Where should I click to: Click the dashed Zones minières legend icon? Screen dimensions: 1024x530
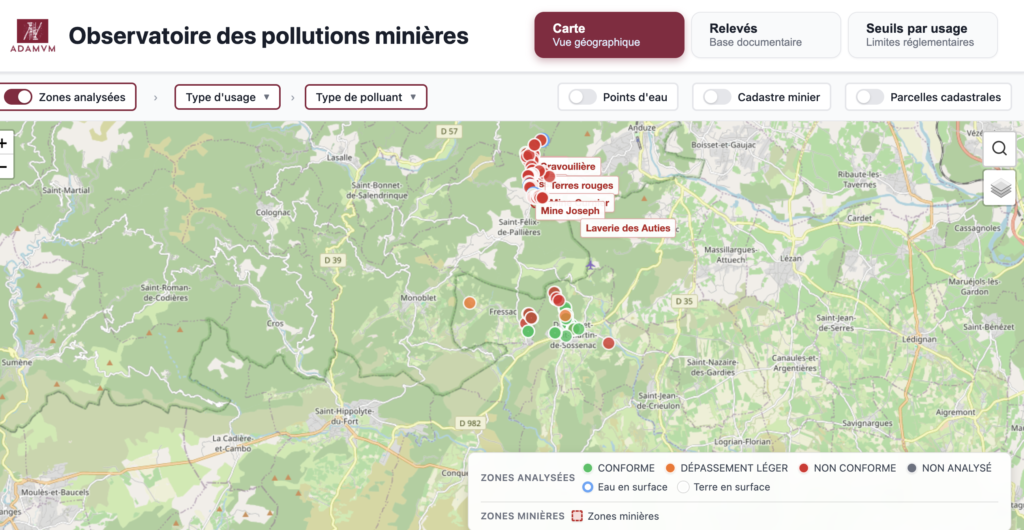pyautogui.click(x=576, y=516)
